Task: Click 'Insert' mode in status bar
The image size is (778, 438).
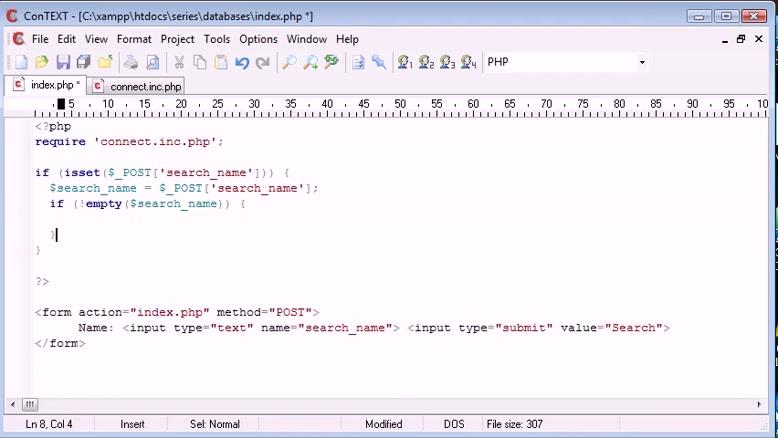Action: (x=132, y=424)
